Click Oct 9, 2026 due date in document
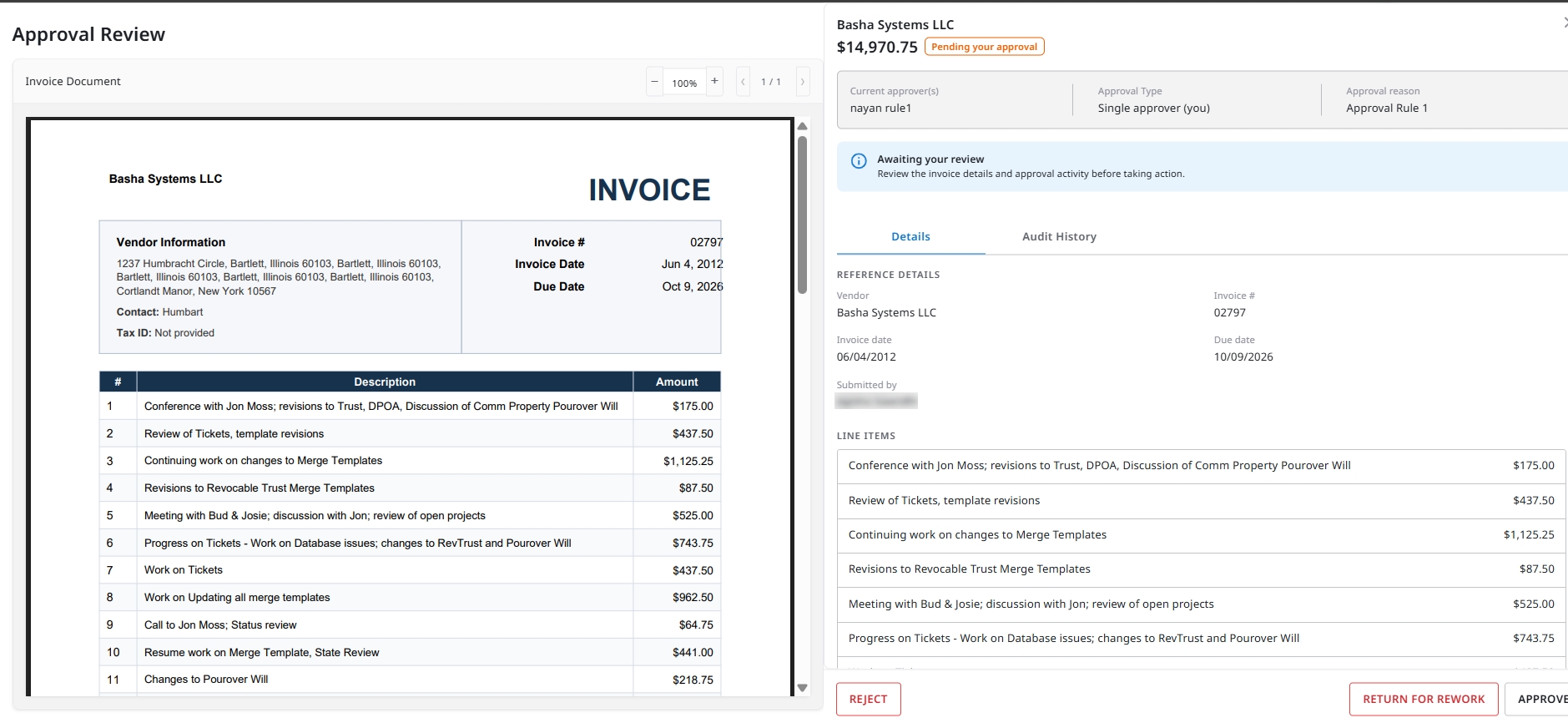Image resolution: width=1568 pixels, height=723 pixels. tap(692, 287)
